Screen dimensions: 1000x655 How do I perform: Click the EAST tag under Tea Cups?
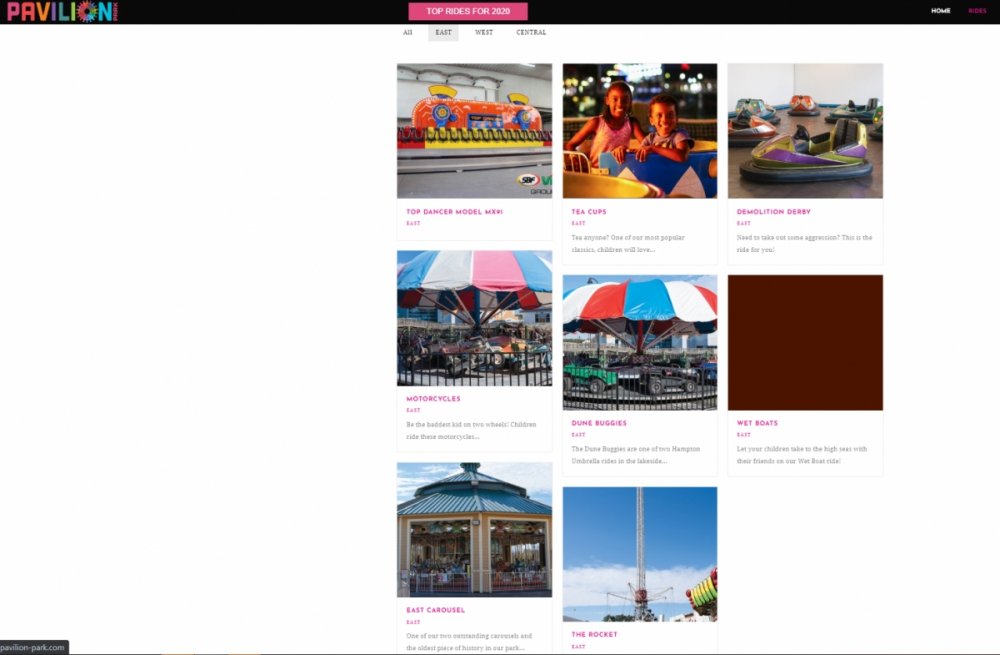(x=577, y=223)
